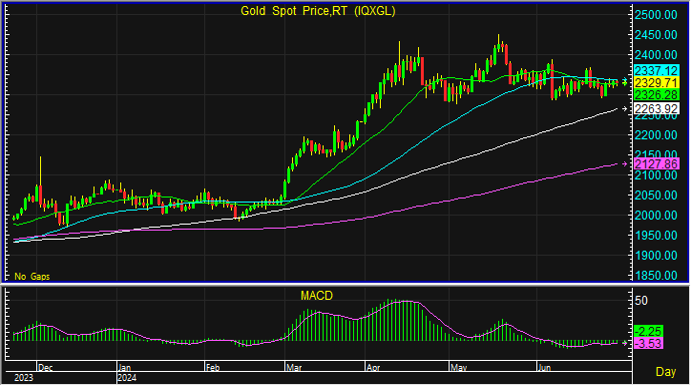691x386 pixels.
Task: Click the Gold Spot Price chart title
Action: tap(318, 11)
